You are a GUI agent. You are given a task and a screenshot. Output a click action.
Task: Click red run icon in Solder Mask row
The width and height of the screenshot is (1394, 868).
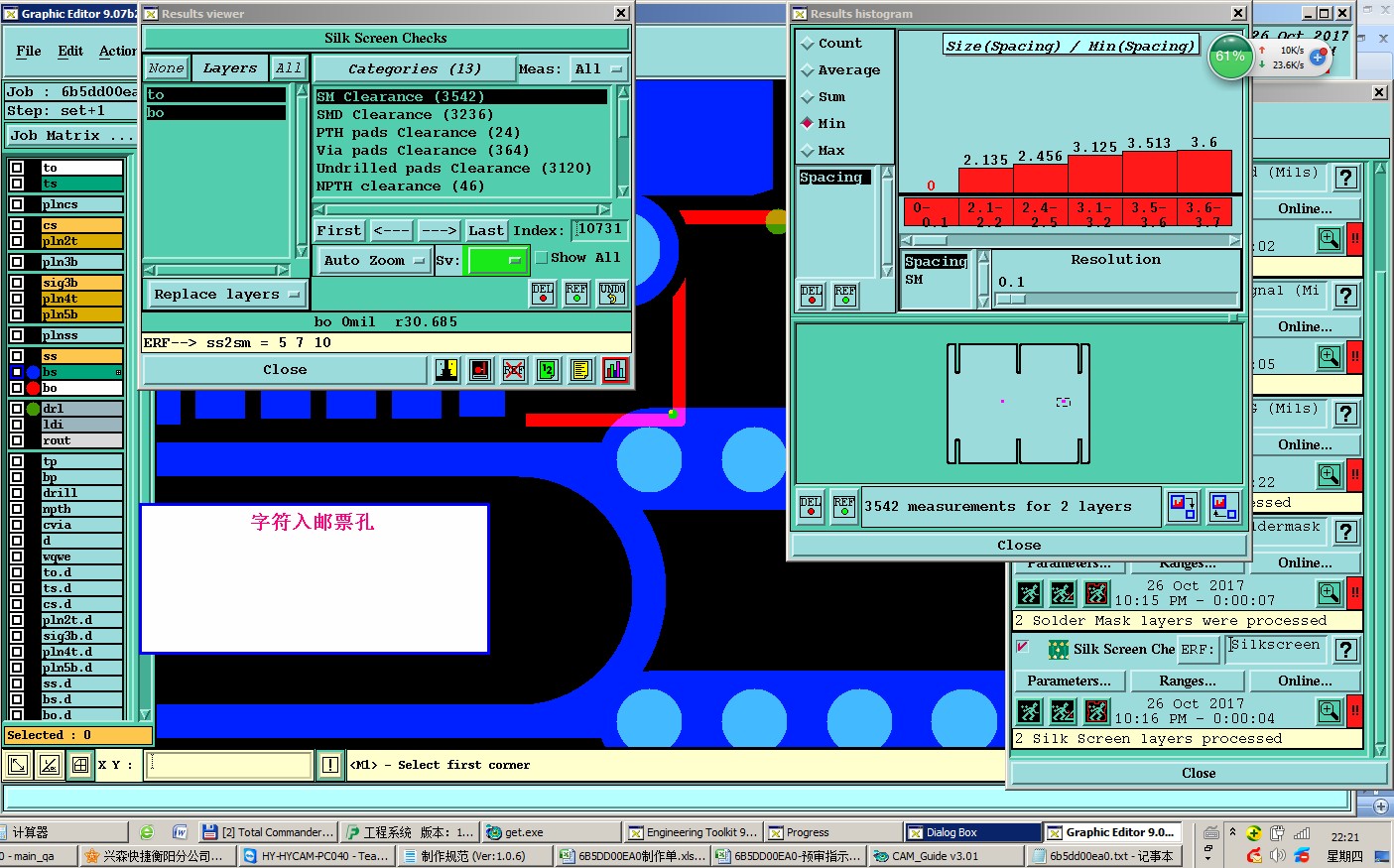[1096, 593]
